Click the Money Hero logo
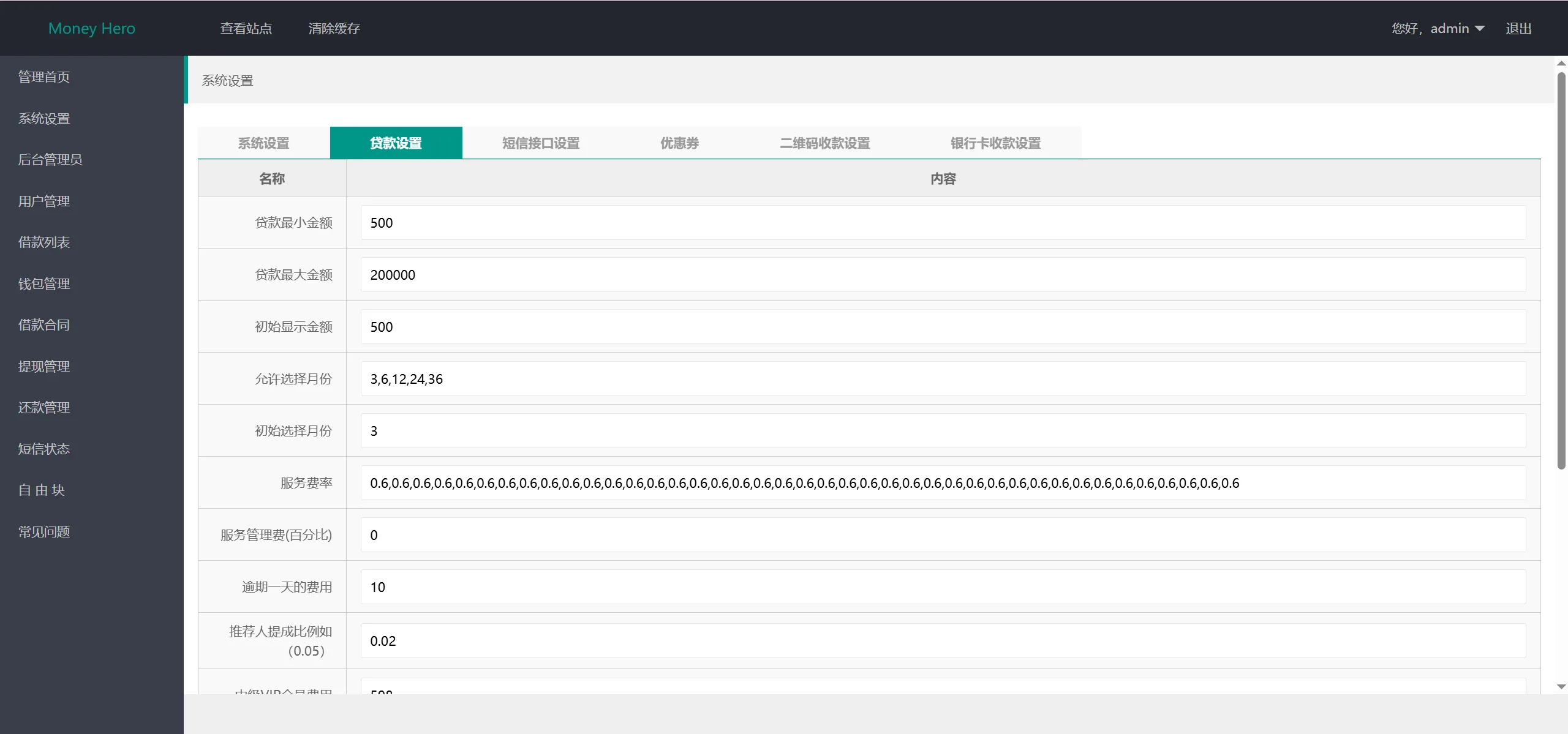 click(x=92, y=29)
